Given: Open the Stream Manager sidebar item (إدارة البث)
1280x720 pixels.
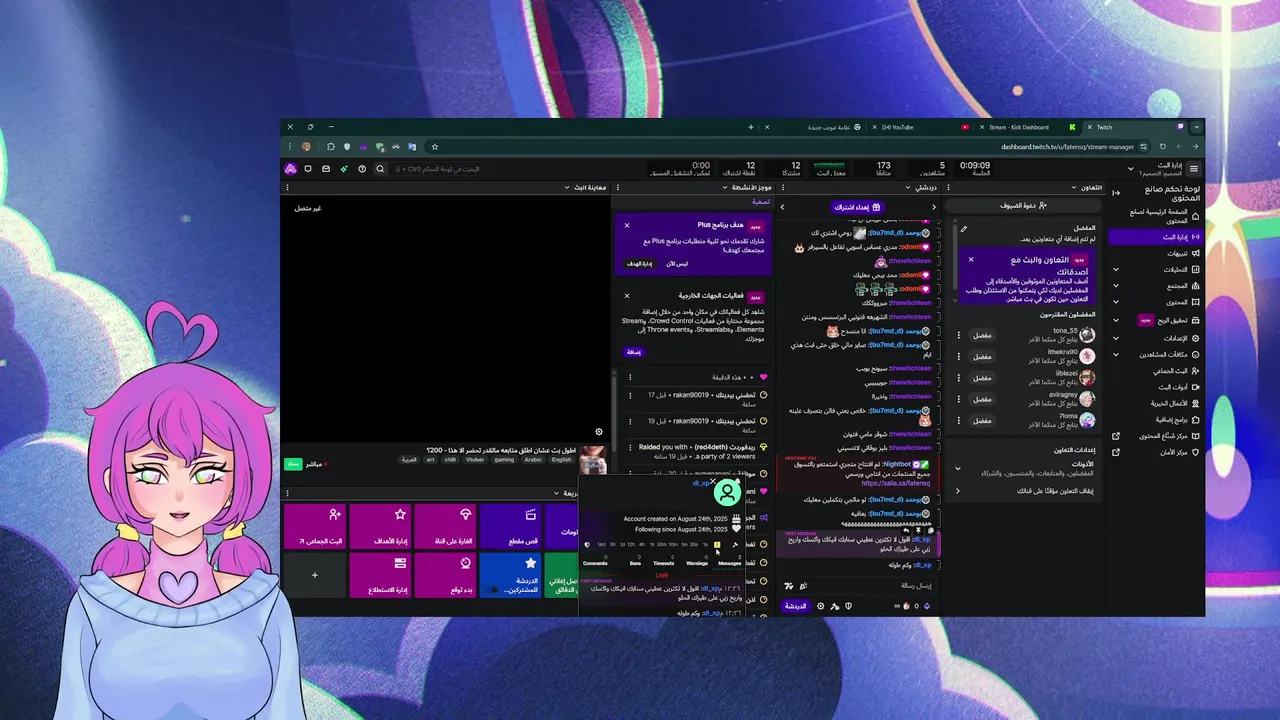Looking at the screenshot, I should click(x=1155, y=237).
